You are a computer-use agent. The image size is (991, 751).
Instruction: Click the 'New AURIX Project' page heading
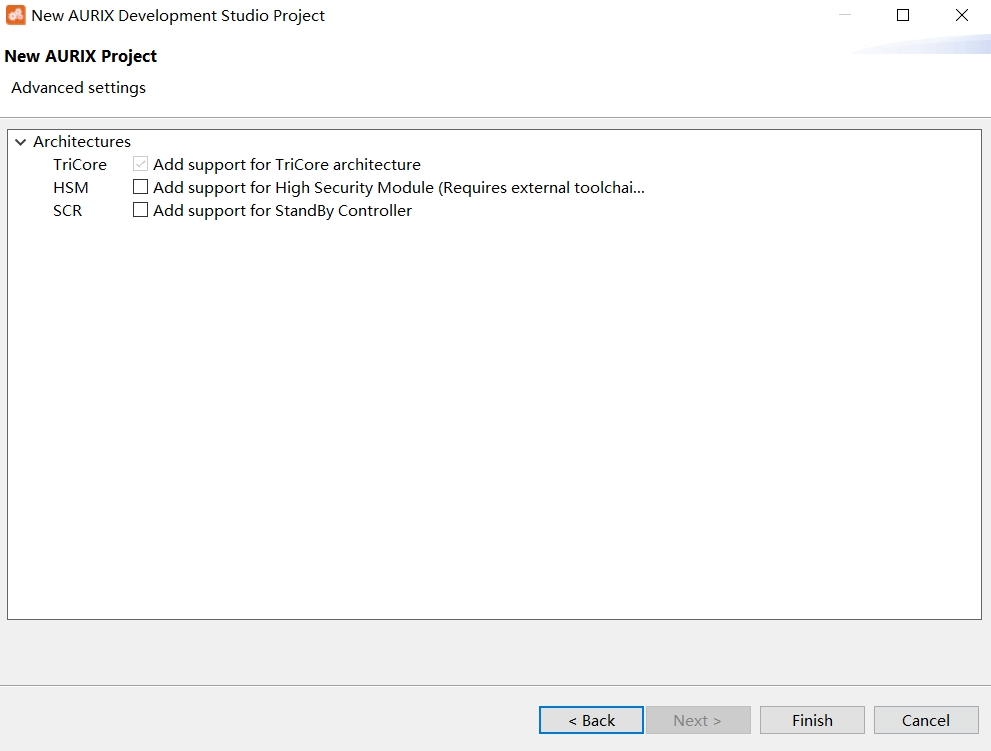click(x=80, y=56)
